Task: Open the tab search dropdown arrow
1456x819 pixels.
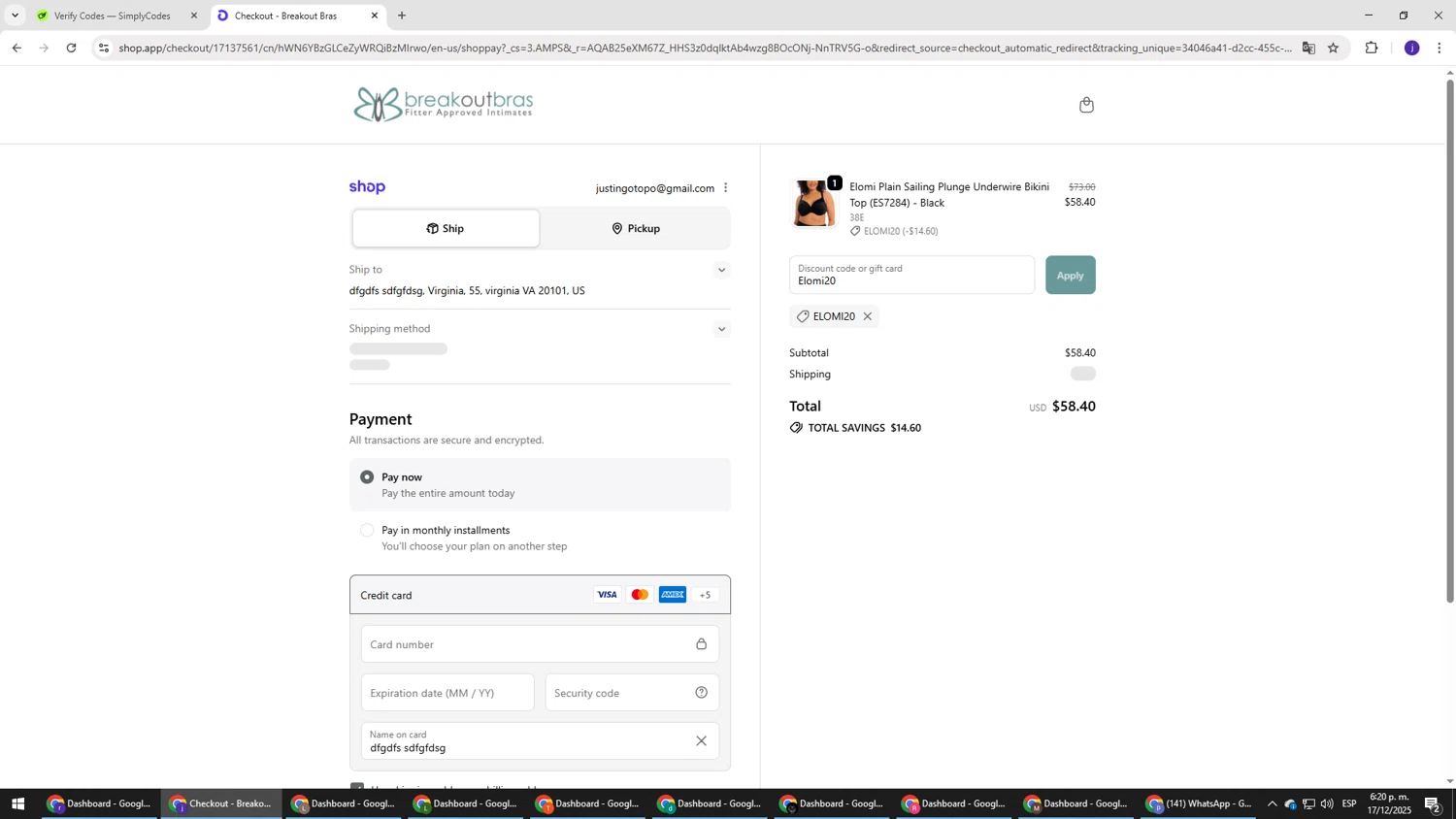Action: [x=15, y=16]
